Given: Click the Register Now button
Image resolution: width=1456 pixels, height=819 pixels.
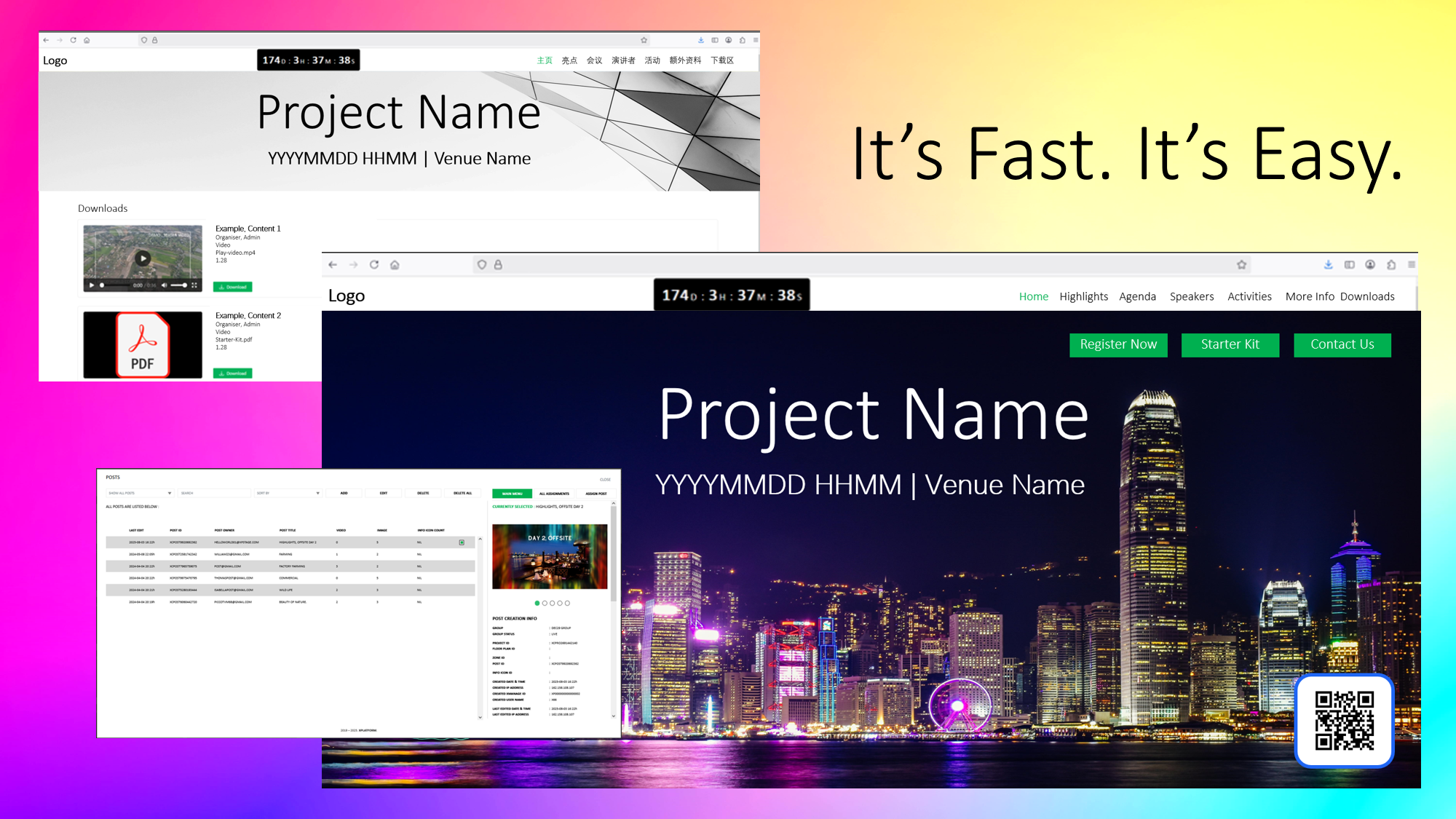Looking at the screenshot, I should (x=1118, y=345).
